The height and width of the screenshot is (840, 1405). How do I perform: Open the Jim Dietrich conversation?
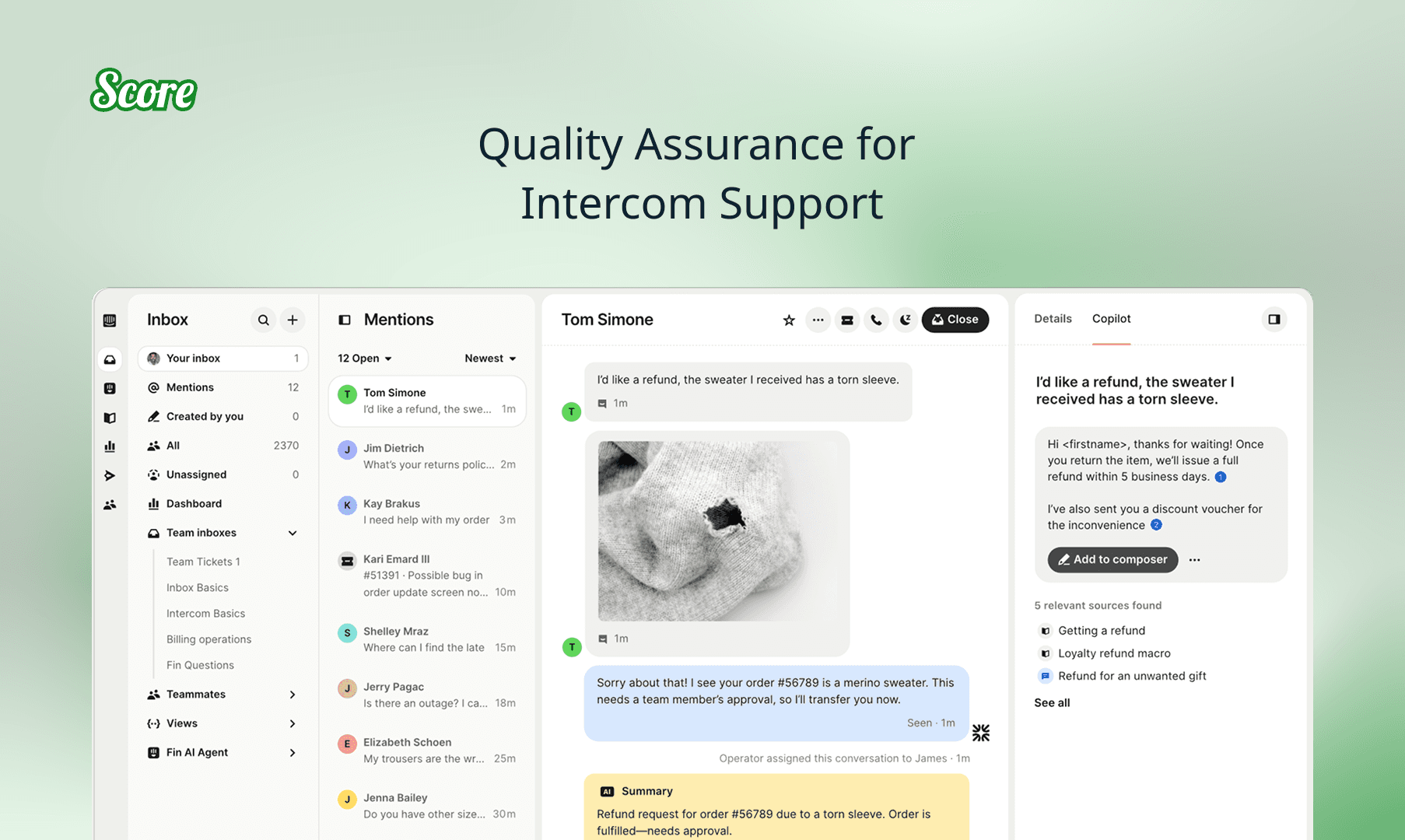pyautogui.click(x=427, y=457)
